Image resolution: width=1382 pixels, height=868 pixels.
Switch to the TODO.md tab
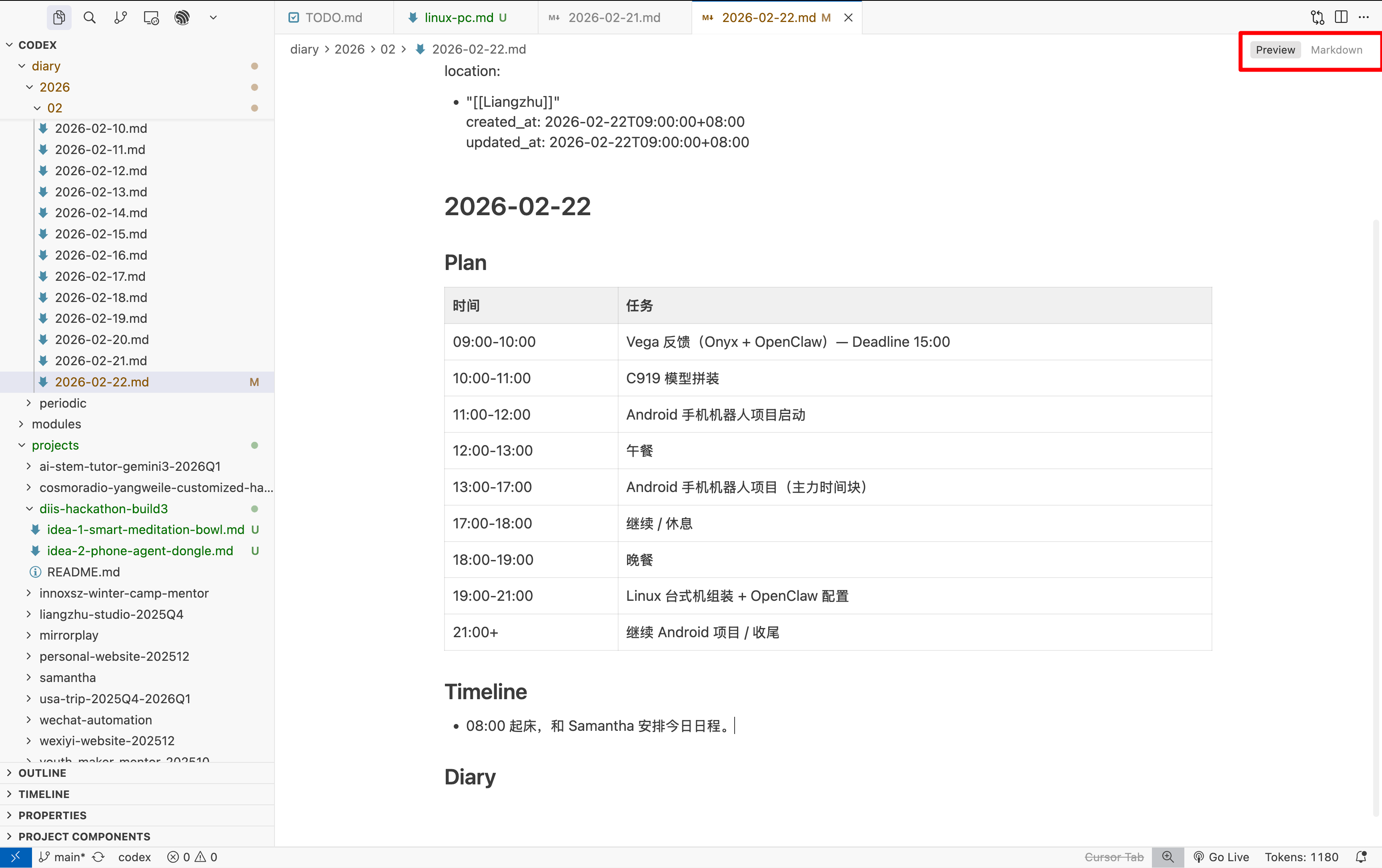333,18
